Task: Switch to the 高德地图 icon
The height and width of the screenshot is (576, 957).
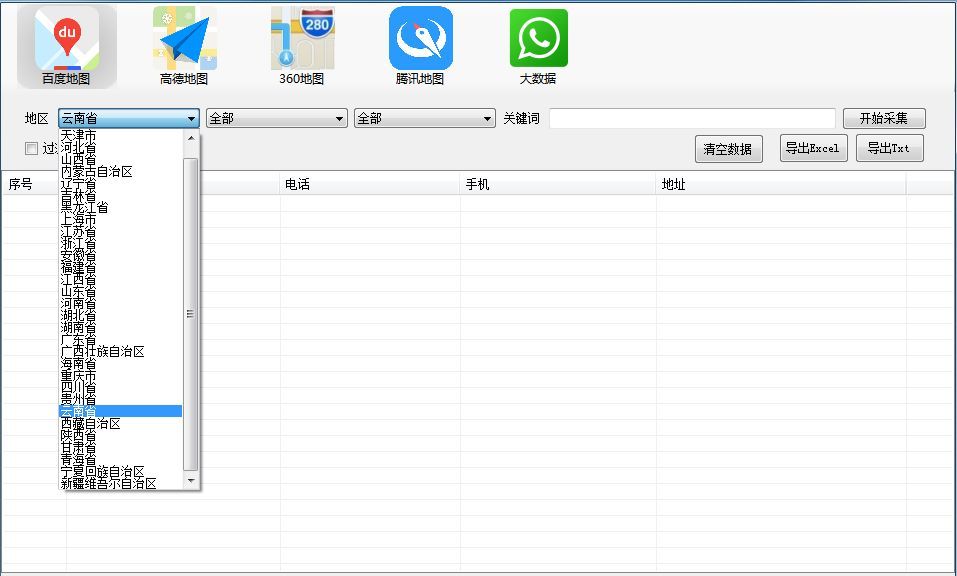Action: click(x=184, y=46)
